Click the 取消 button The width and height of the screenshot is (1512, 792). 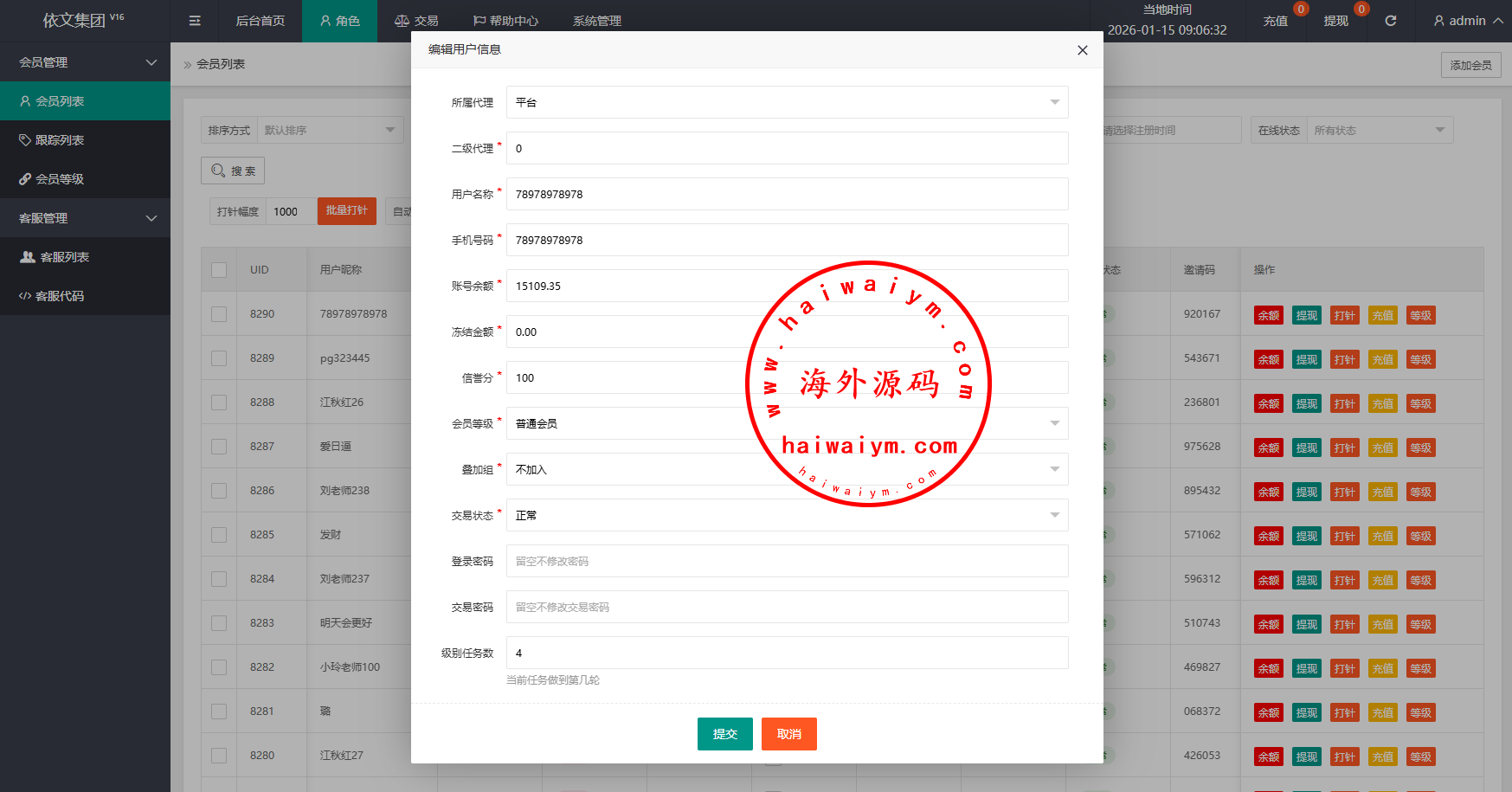788,734
